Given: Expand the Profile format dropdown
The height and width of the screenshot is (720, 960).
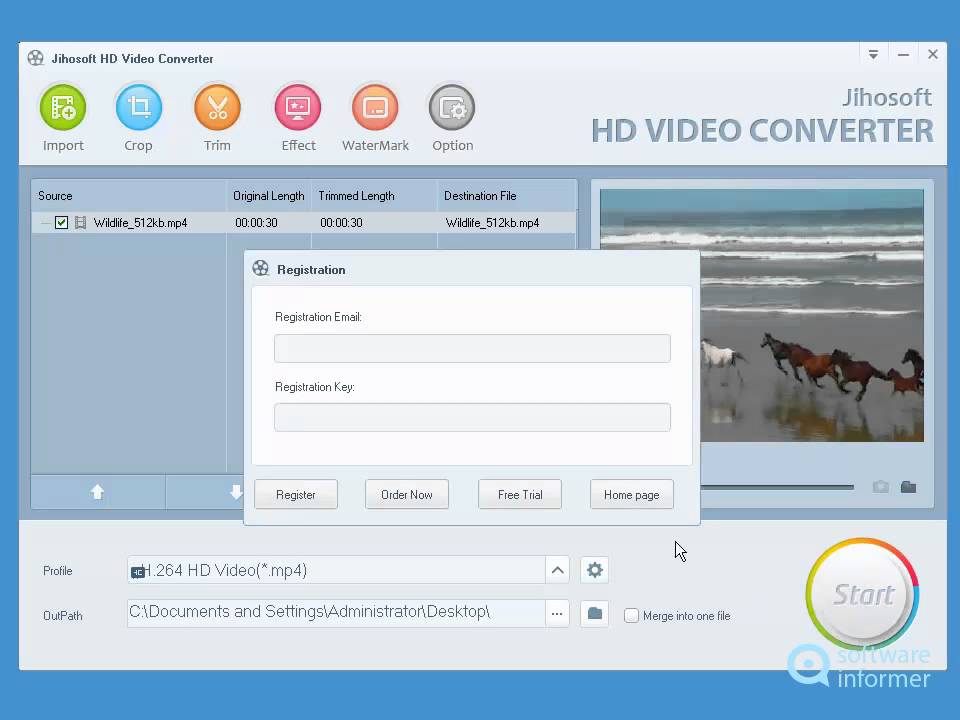Looking at the screenshot, I should [x=557, y=570].
